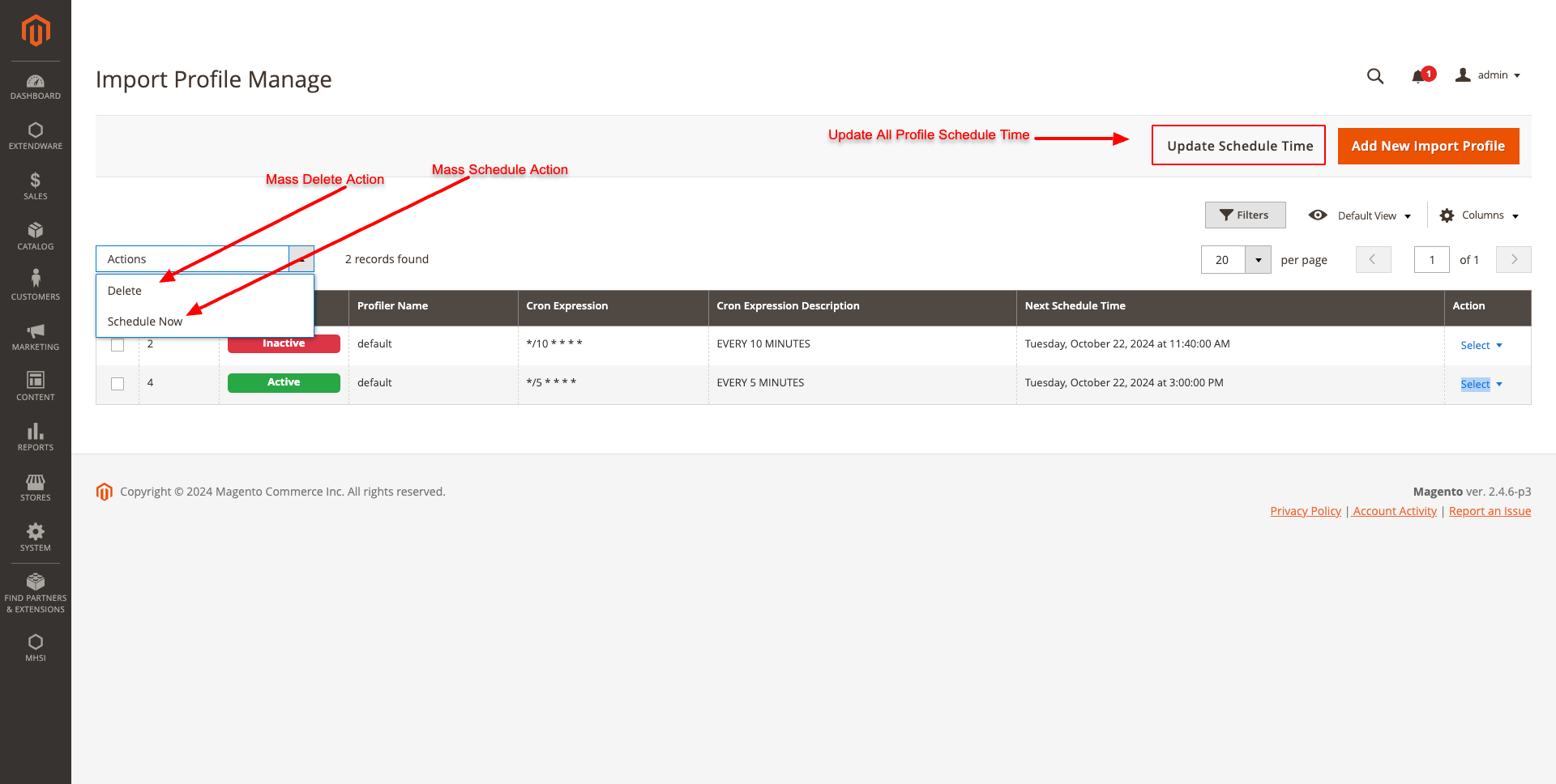Click the per page value 20 field

(1223, 260)
